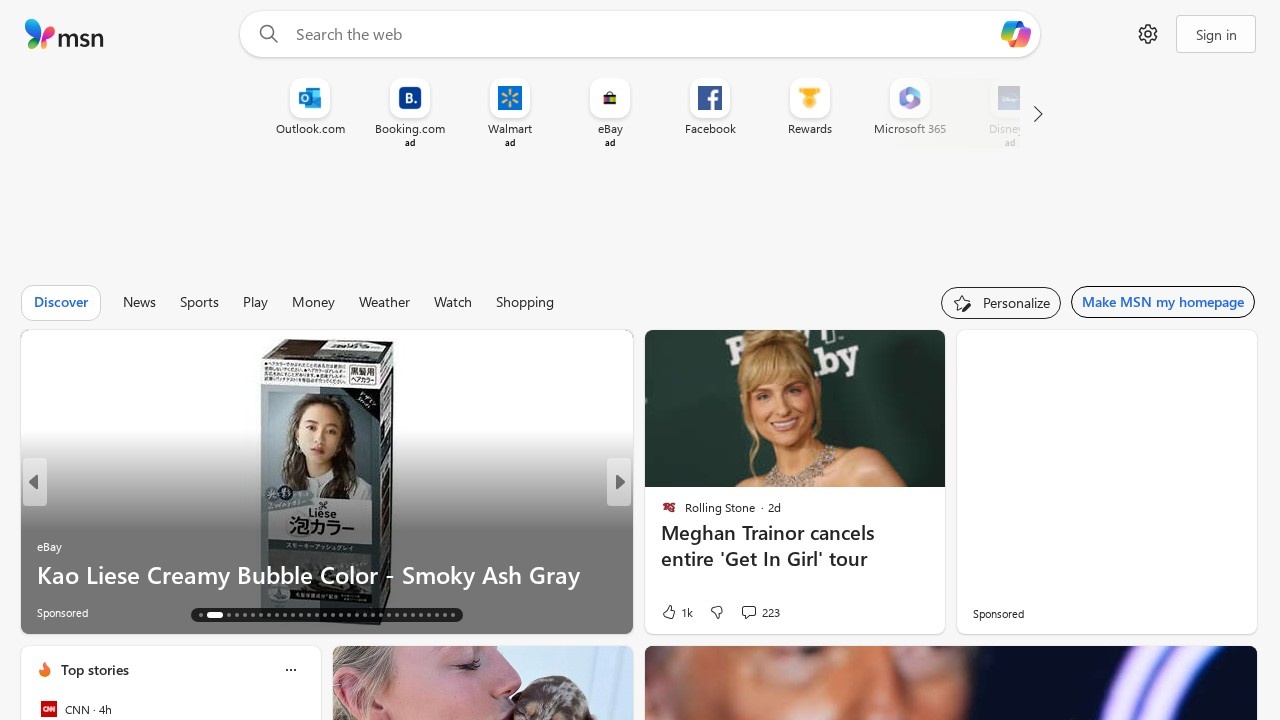This screenshot has width=1280, height=720.
Task: Open the Microsoft 365 shortcut icon
Action: (910, 98)
